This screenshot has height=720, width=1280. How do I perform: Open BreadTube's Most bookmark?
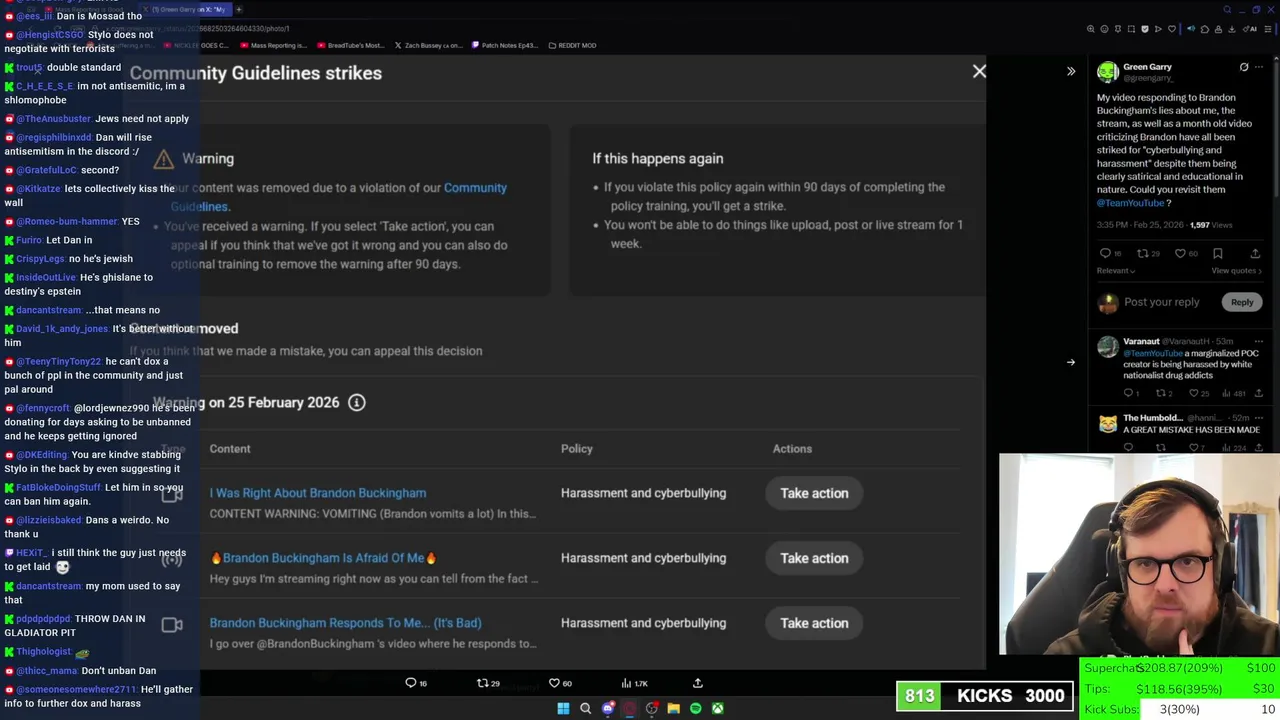click(x=350, y=45)
